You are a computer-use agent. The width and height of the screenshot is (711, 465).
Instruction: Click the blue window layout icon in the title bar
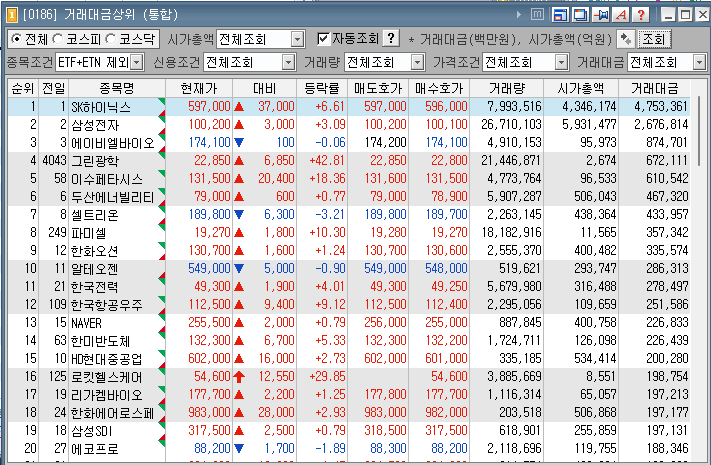[560, 15]
